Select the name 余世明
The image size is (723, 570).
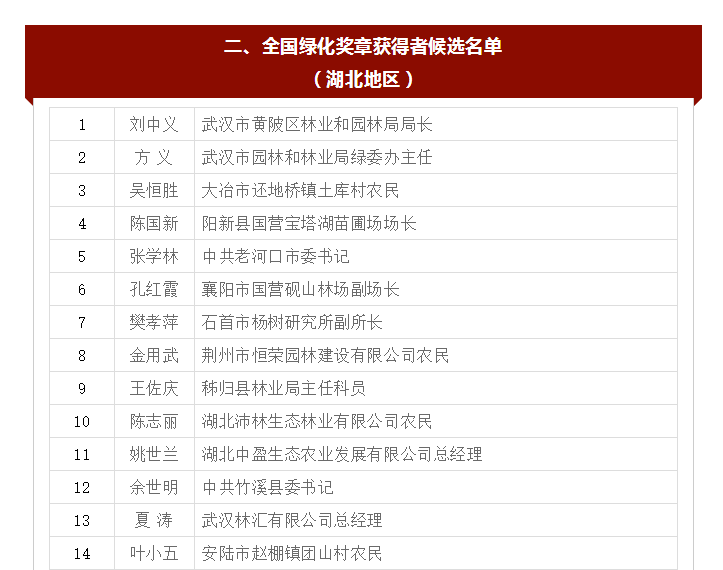154,488
